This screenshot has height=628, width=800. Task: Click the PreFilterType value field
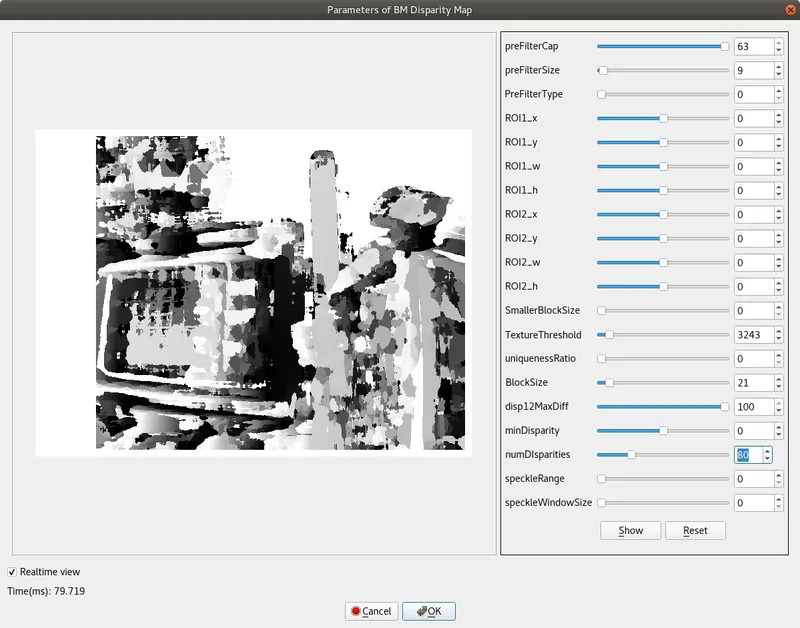754,94
